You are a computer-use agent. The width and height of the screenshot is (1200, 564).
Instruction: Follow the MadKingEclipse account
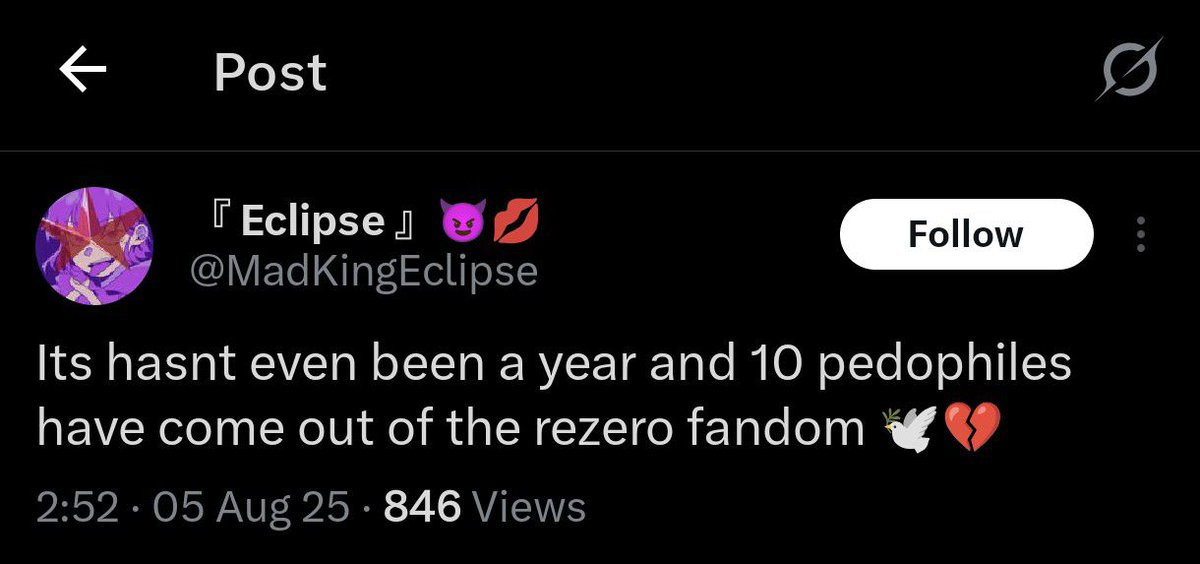966,234
